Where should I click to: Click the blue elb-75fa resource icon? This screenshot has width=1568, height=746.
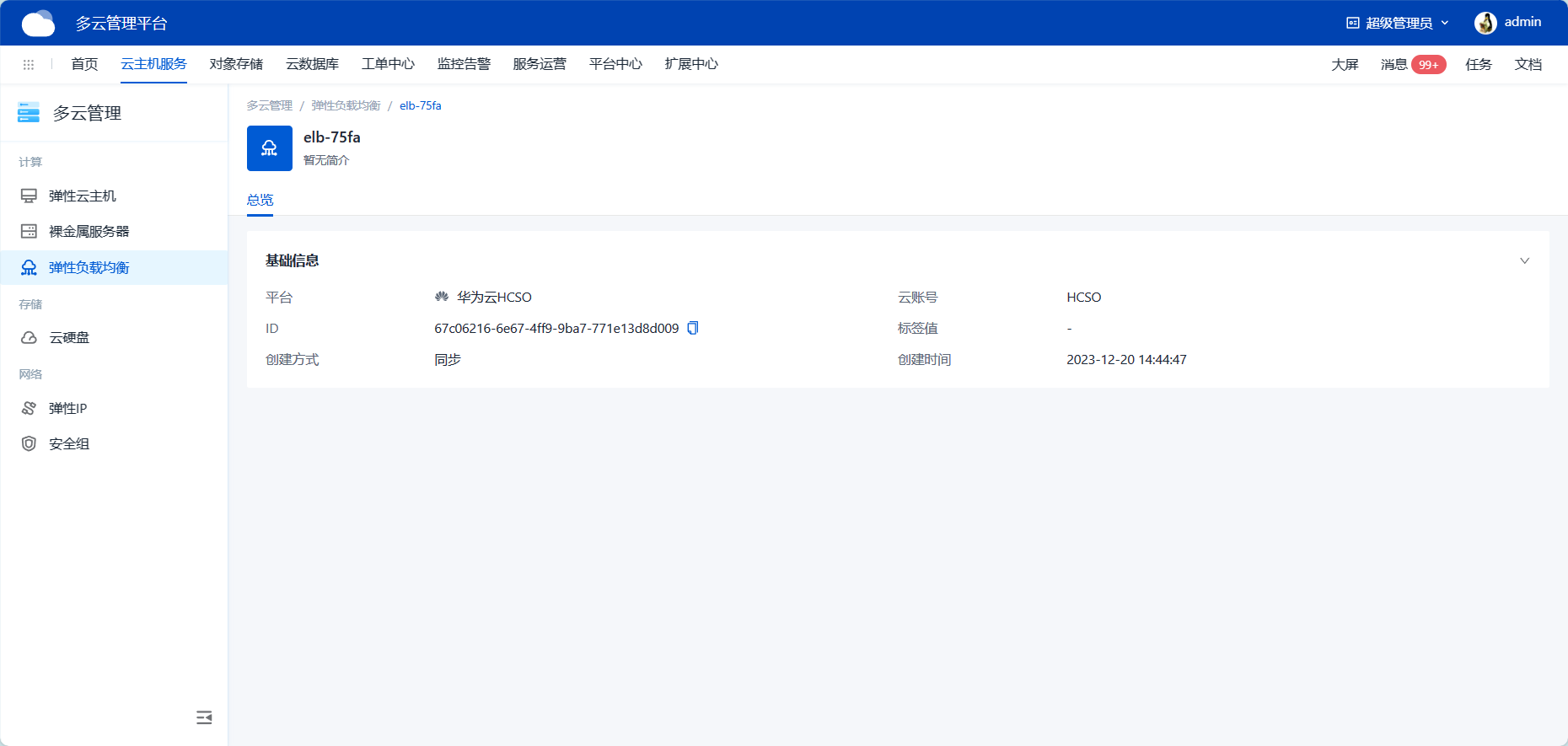tap(270, 148)
